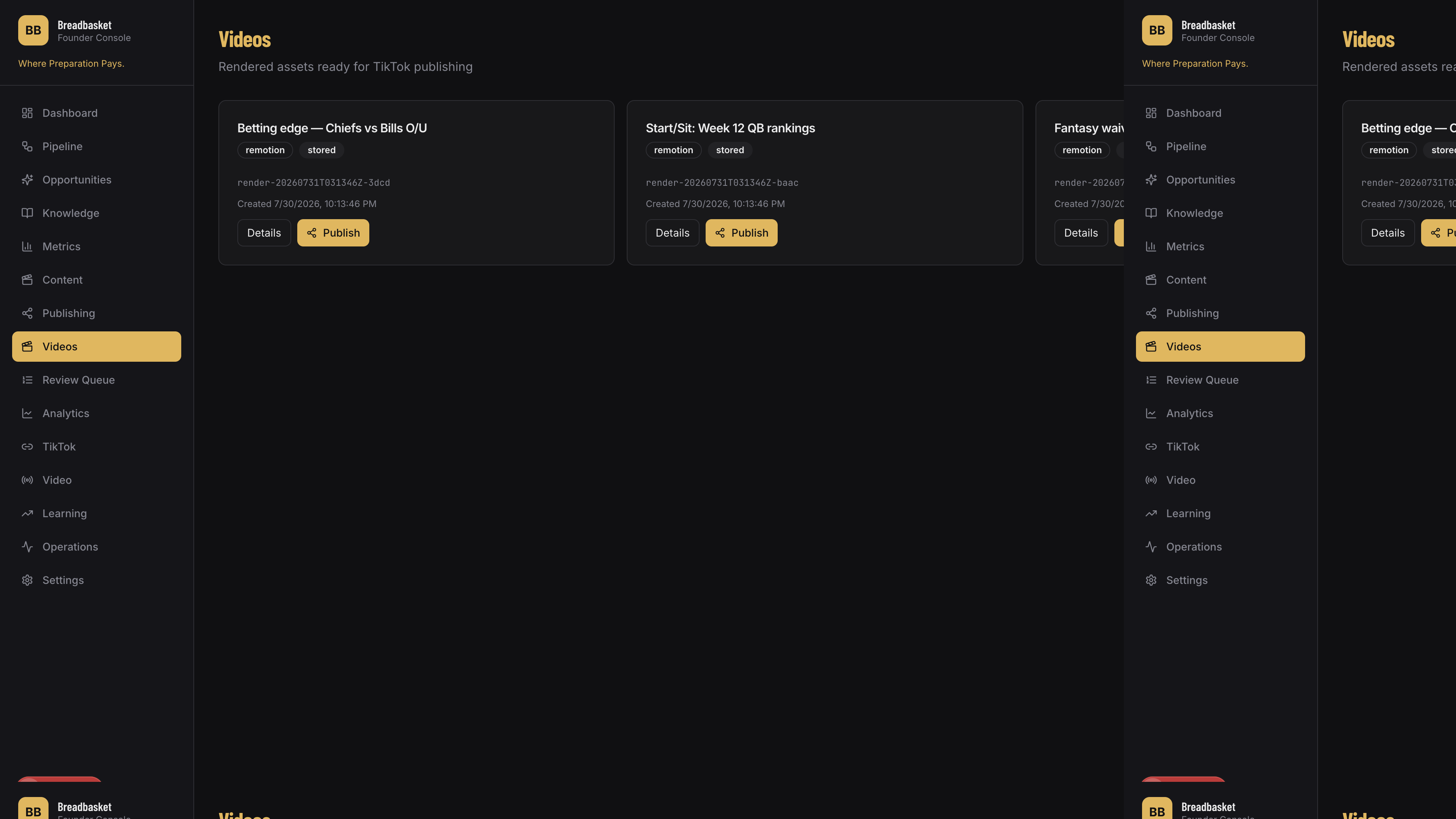Screen dimensions: 1456x819
Task: Click Knowledge book icon in right-hand duplicate sidebar
Action: coord(1151,213)
